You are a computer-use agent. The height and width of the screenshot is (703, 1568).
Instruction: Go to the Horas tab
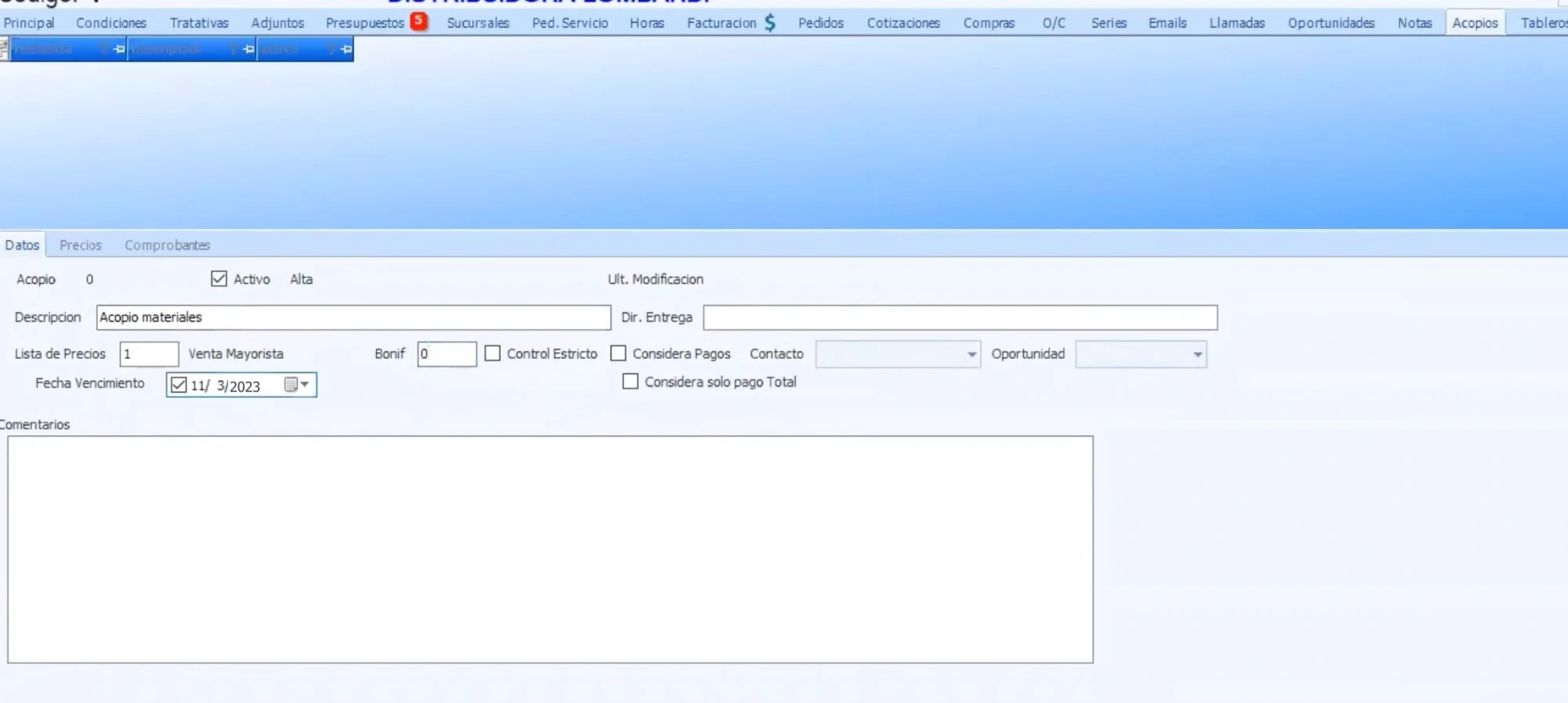click(647, 23)
